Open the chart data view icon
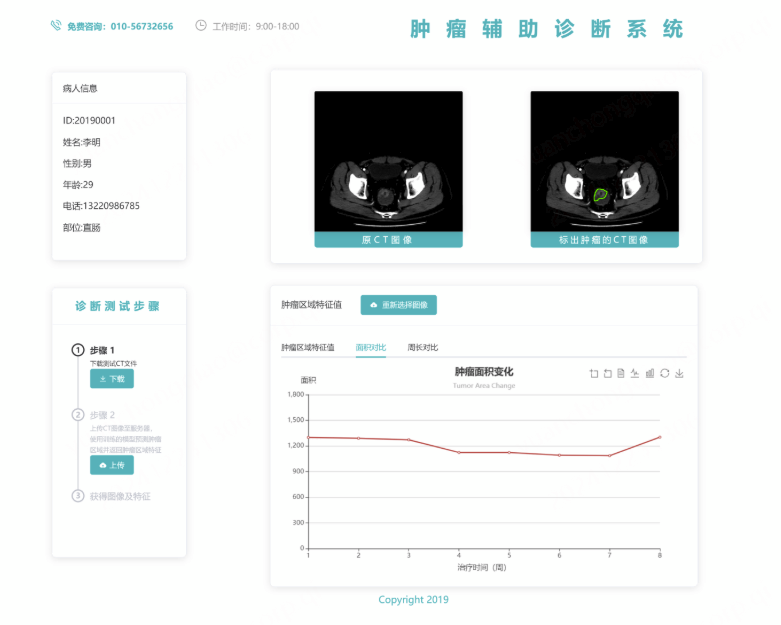The height and width of the screenshot is (625, 781). click(621, 374)
